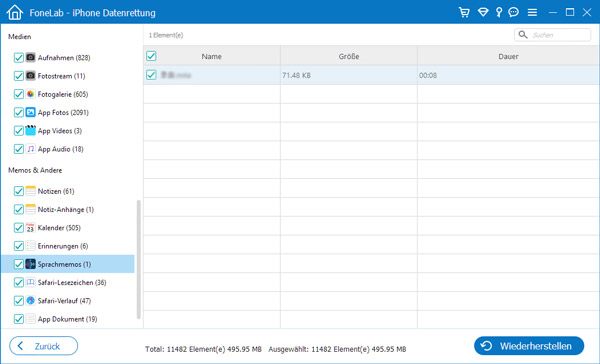Click the Erinnerungen list icon

pos(31,246)
